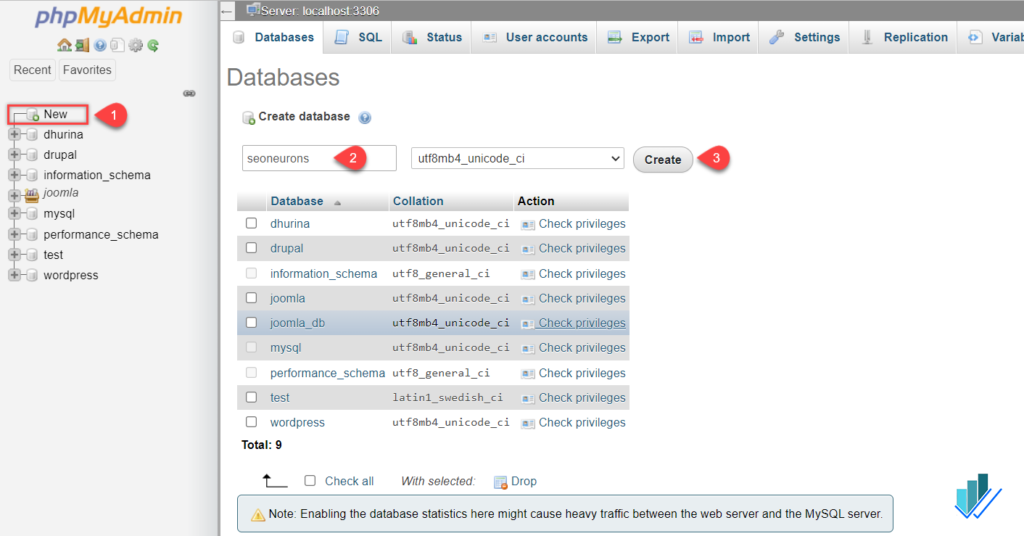Expand the information_schema tree node
The height and width of the screenshot is (536, 1024).
(x=14, y=175)
